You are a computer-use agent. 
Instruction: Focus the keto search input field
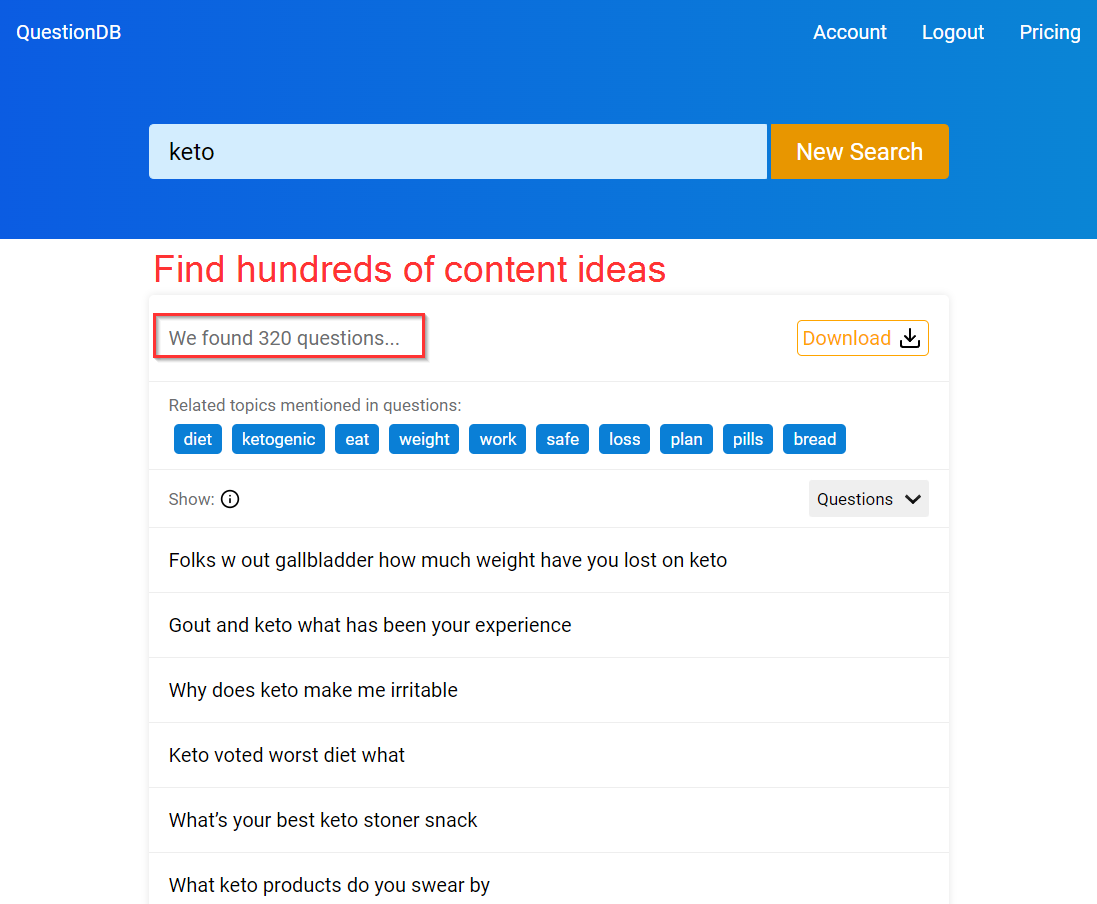pyautogui.click(x=458, y=152)
